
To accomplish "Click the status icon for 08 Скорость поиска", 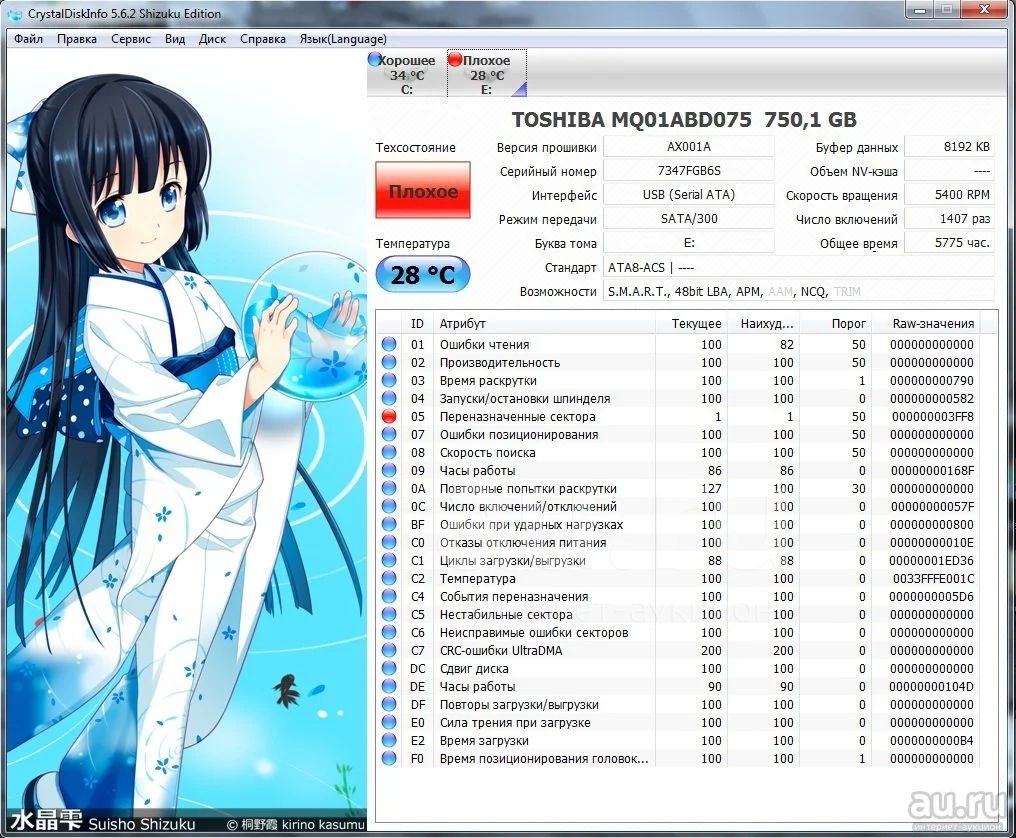I will (x=389, y=452).
